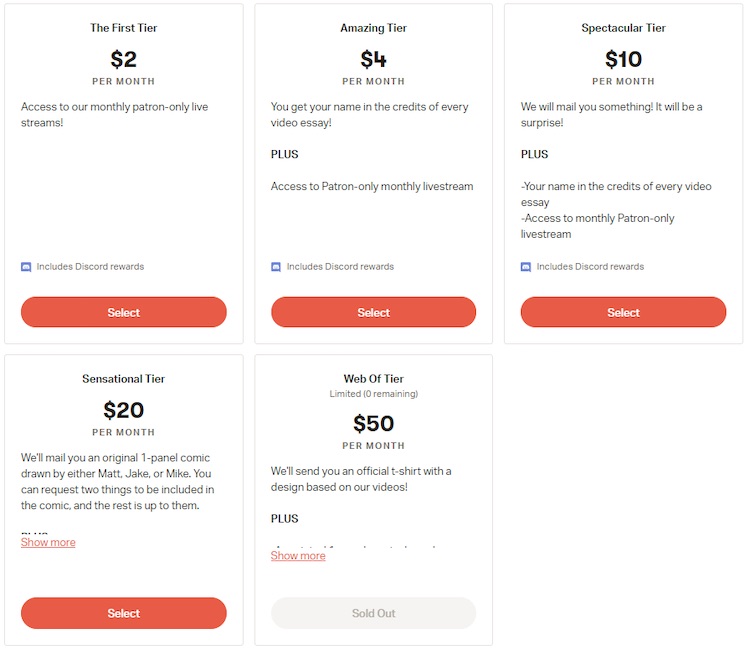750x655 pixels.
Task: Click the Discord icon in Spectacular Tier card
Action: coord(526,267)
